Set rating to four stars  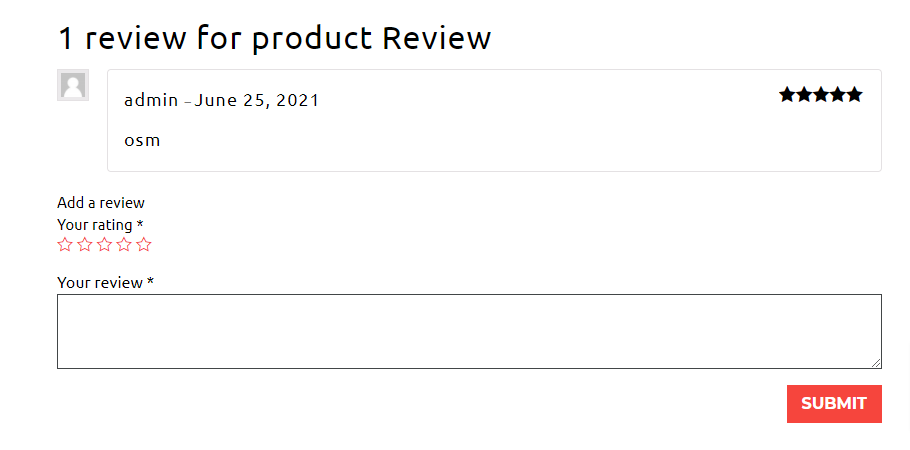pos(124,244)
